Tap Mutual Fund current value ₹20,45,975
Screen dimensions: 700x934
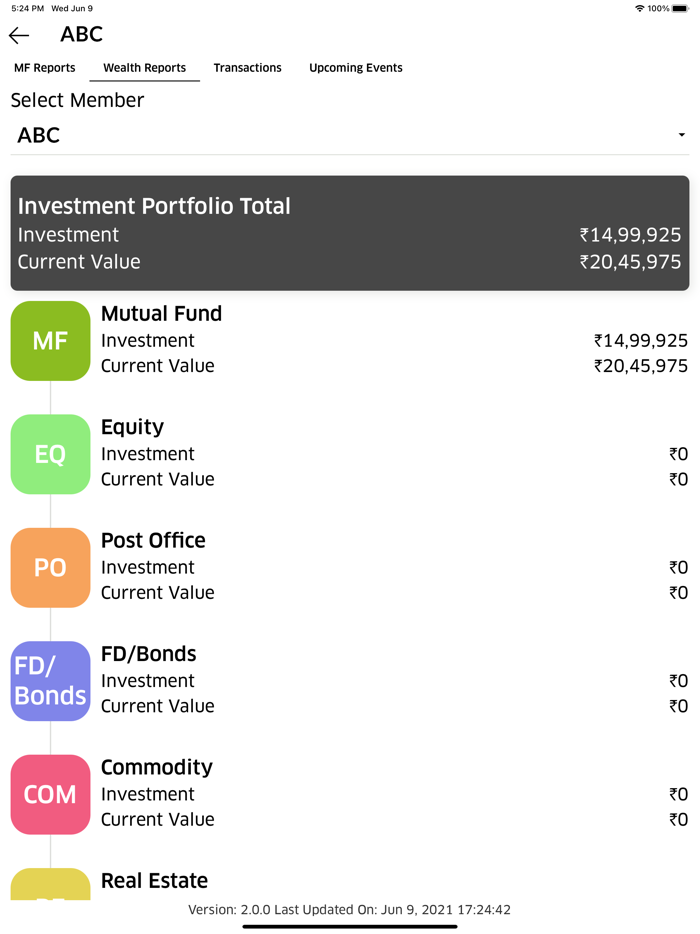pyautogui.click(x=640, y=366)
